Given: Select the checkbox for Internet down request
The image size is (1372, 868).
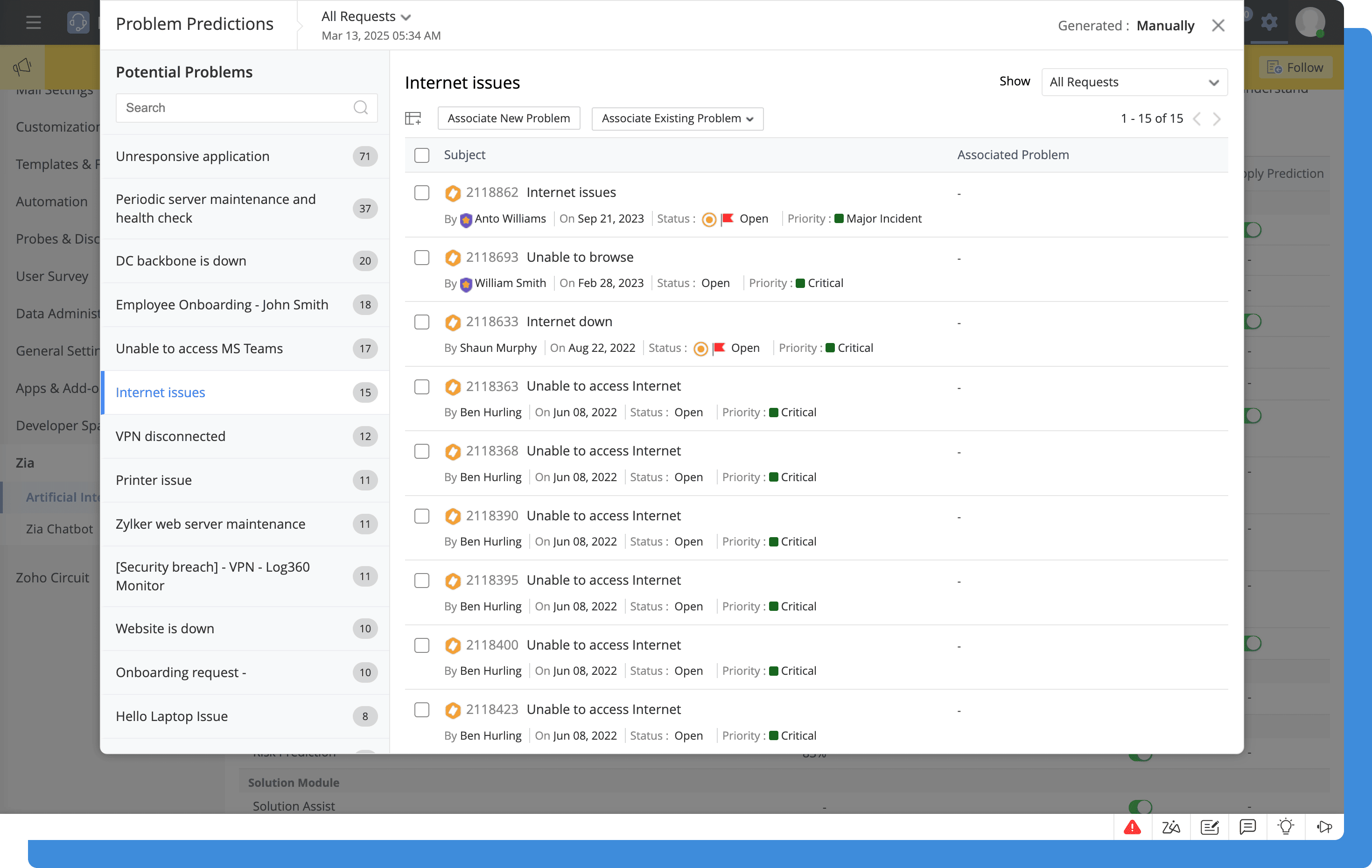Looking at the screenshot, I should [421, 322].
